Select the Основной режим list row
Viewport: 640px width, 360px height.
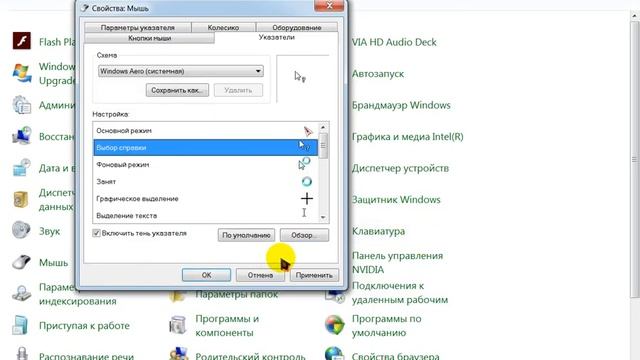pyautogui.click(x=205, y=131)
